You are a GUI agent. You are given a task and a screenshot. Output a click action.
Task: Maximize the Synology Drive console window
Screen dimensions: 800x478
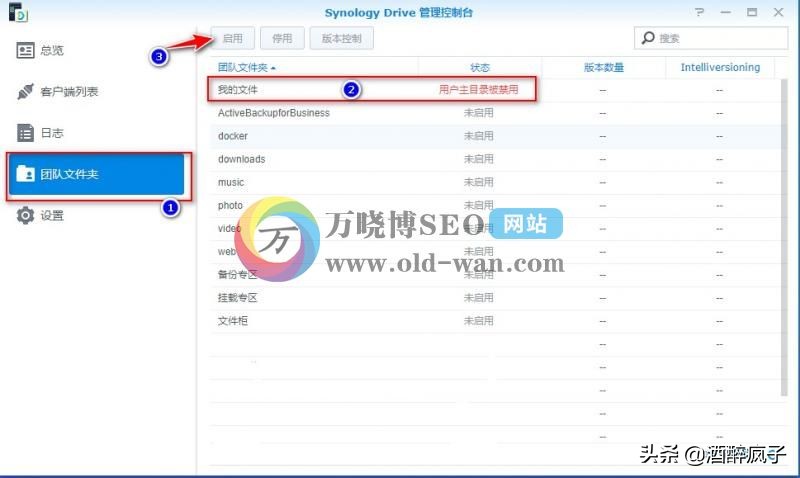click(752, 12)
